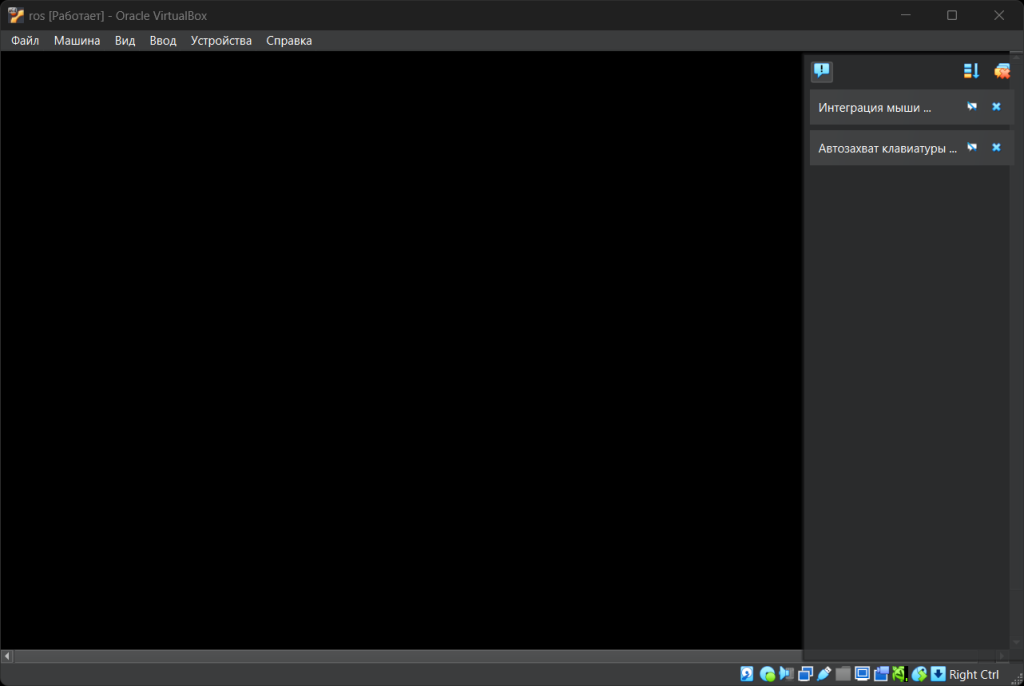Click the recording status icon
Screen dimensions: 1024x686
[881, 674]
